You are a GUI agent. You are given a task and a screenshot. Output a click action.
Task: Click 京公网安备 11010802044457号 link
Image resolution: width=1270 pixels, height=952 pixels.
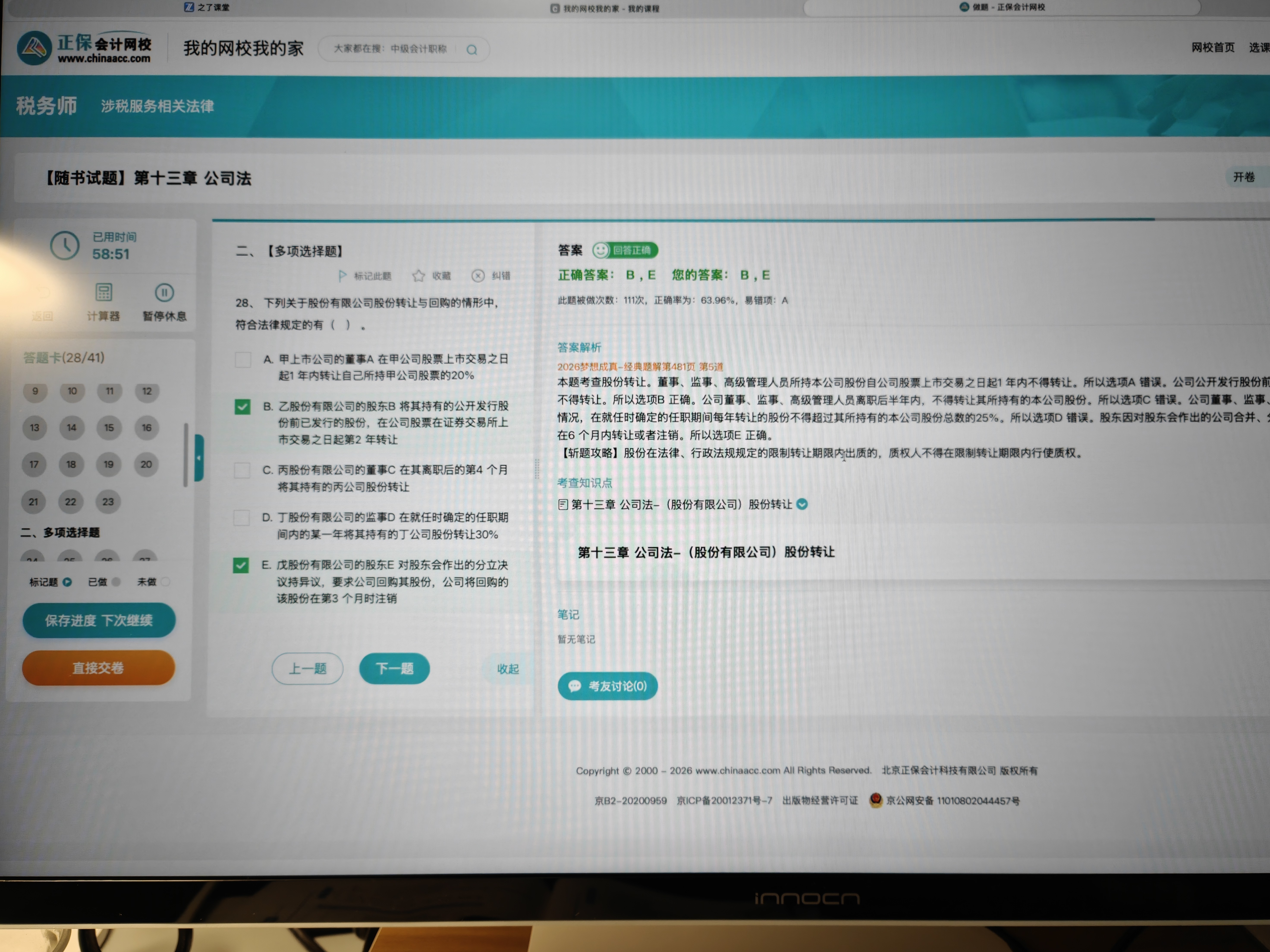point(953,800)
